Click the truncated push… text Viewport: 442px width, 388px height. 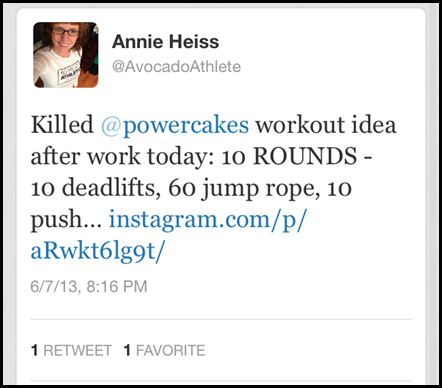click(66, 221)
